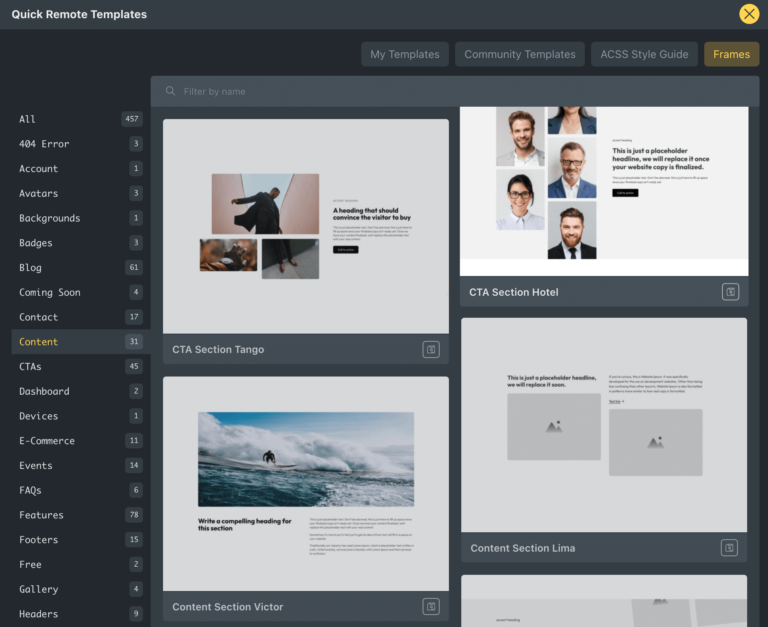Focus the Filter by name field
The height and width of the screenshot is (627, 768).
coord(455,91)
